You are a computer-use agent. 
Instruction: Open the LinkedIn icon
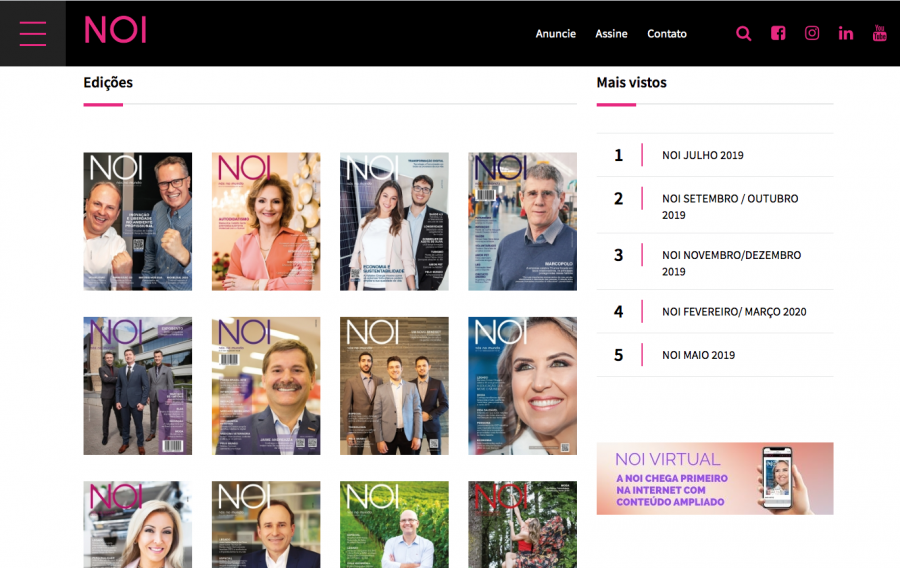coord(845,34)
